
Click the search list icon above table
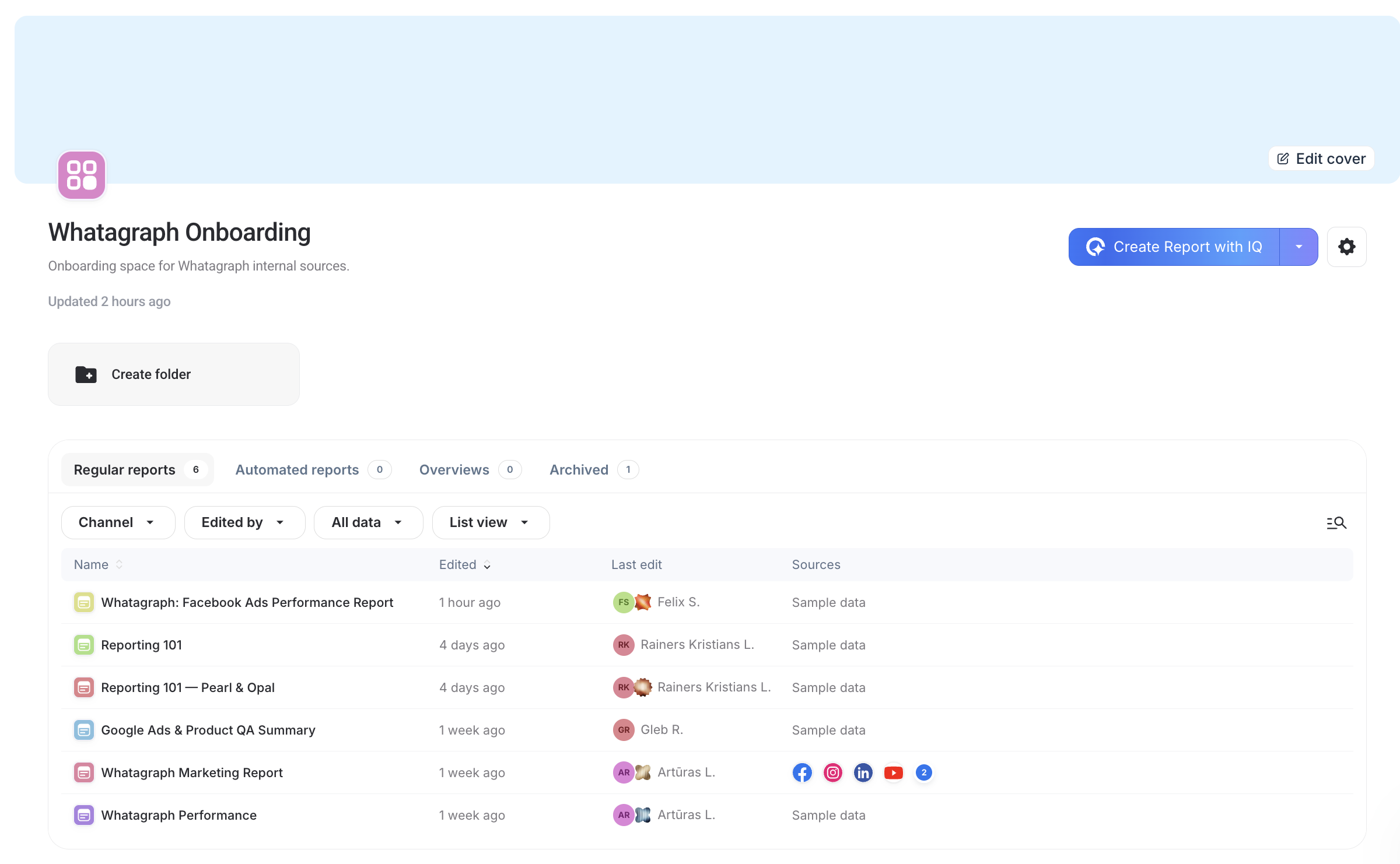[x=1336, y=523]
